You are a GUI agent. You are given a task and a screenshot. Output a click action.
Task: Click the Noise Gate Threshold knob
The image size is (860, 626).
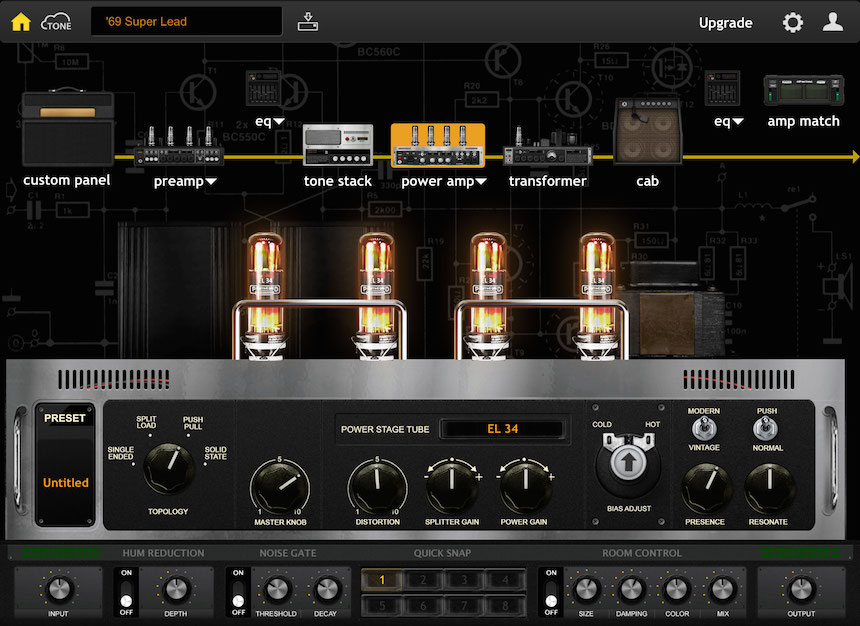point(276,590)
